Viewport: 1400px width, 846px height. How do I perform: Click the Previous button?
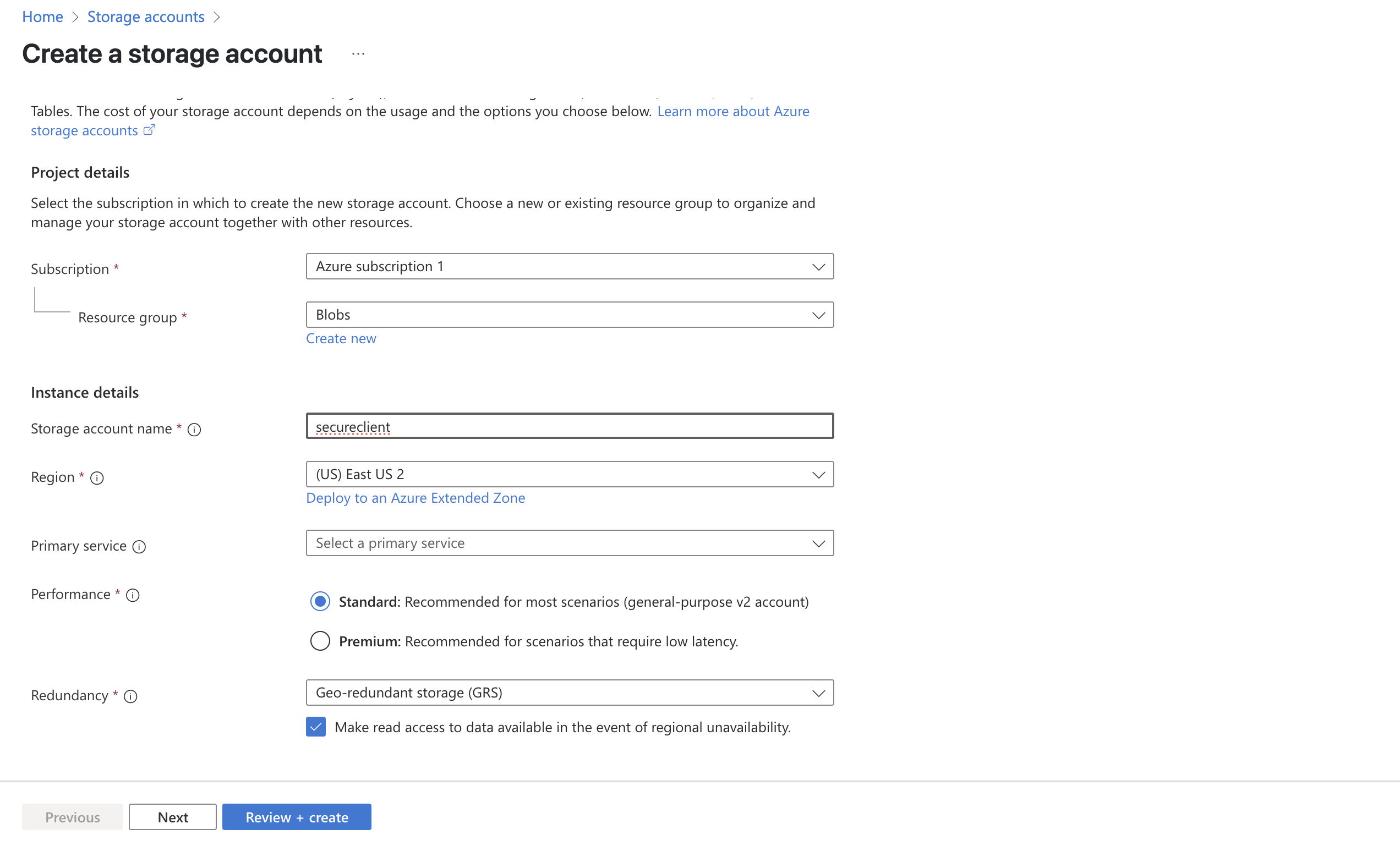click(72, 816)
